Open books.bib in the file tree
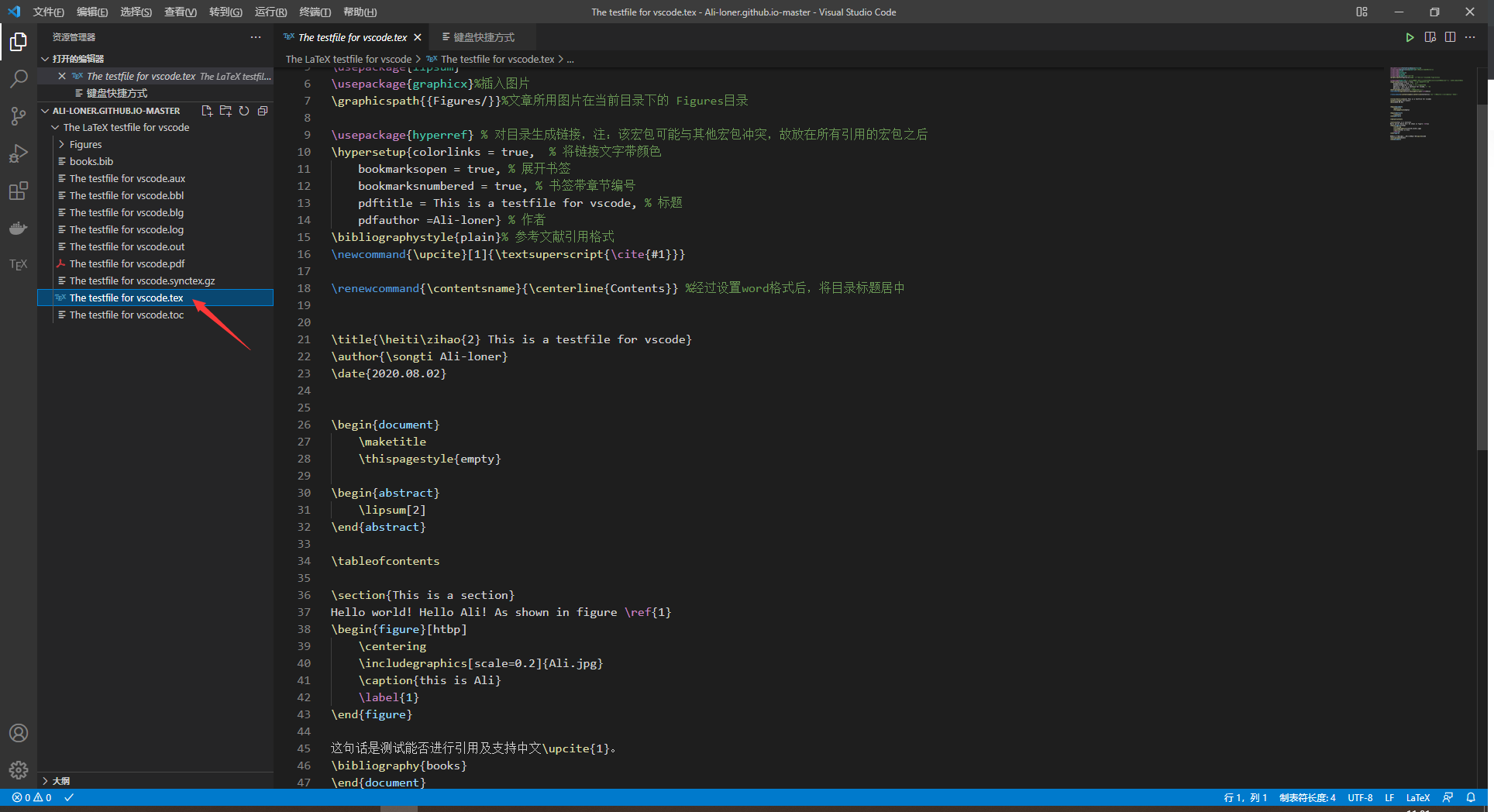The height and width of the screenshot is (812, 1494). click(155, 161)
